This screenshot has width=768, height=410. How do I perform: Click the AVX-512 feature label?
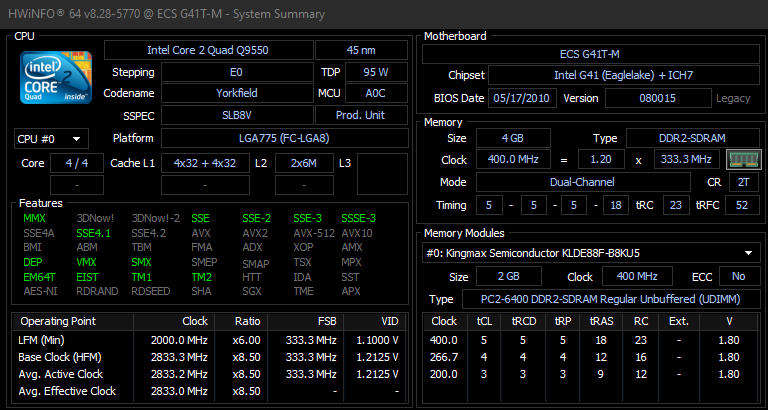pos(314,233)
